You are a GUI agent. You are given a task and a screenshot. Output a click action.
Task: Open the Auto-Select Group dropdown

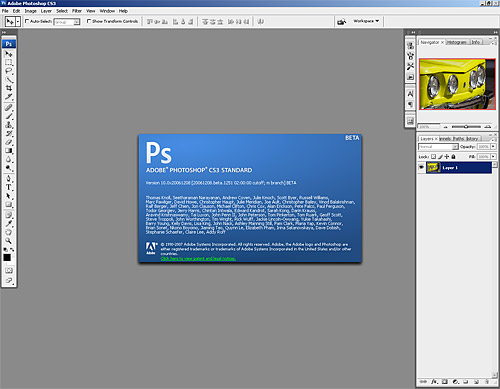67,22
